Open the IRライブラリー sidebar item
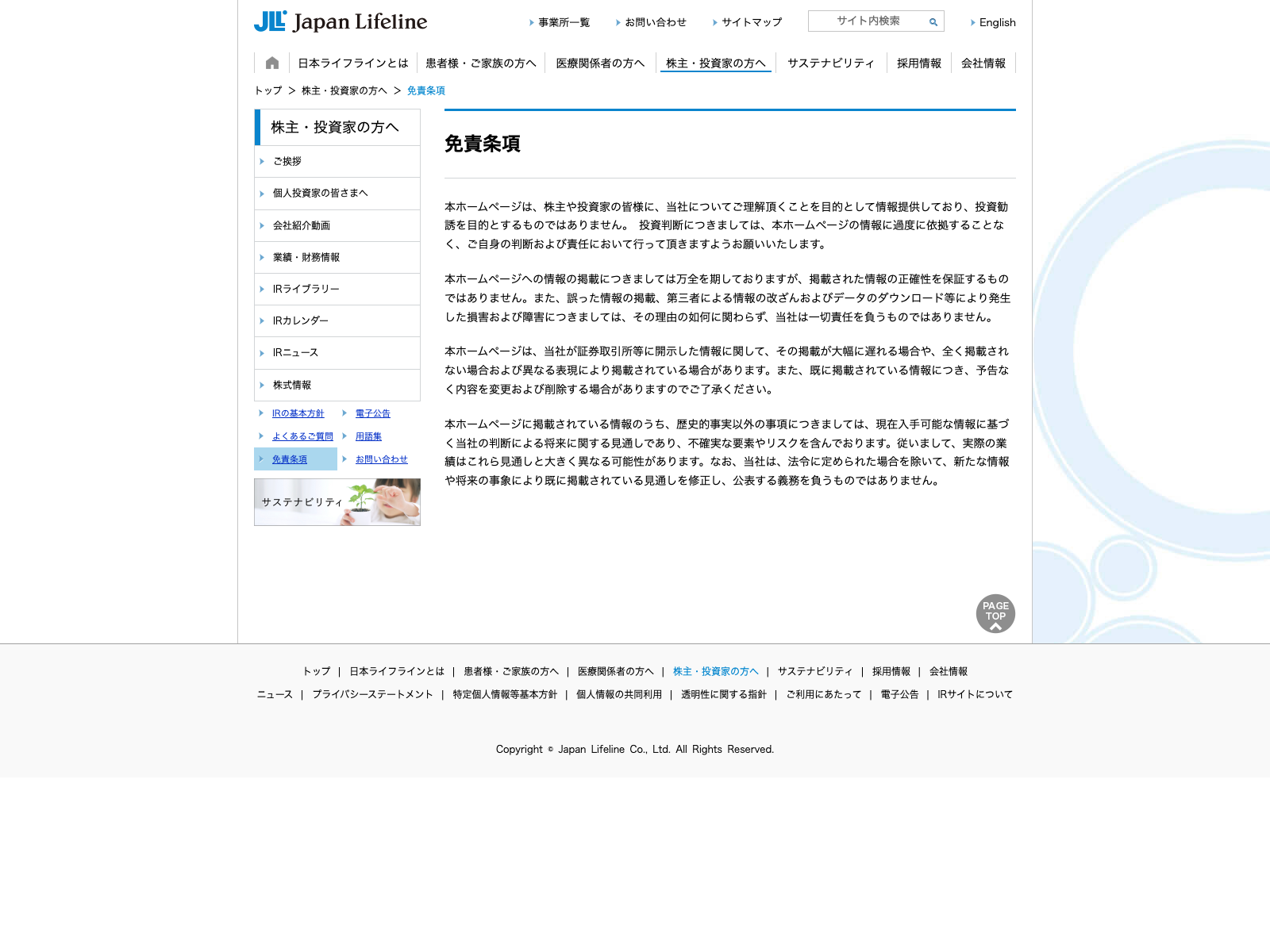 [x=306, y=289]
